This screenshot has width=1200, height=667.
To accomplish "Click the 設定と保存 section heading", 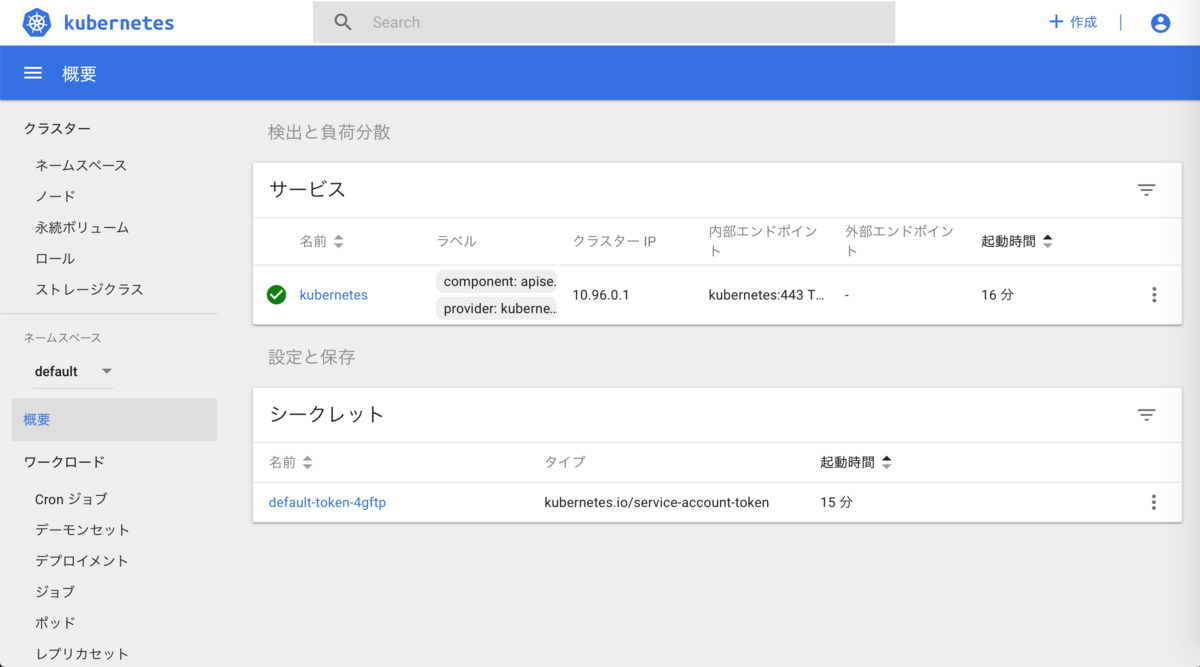I will 312,357.
